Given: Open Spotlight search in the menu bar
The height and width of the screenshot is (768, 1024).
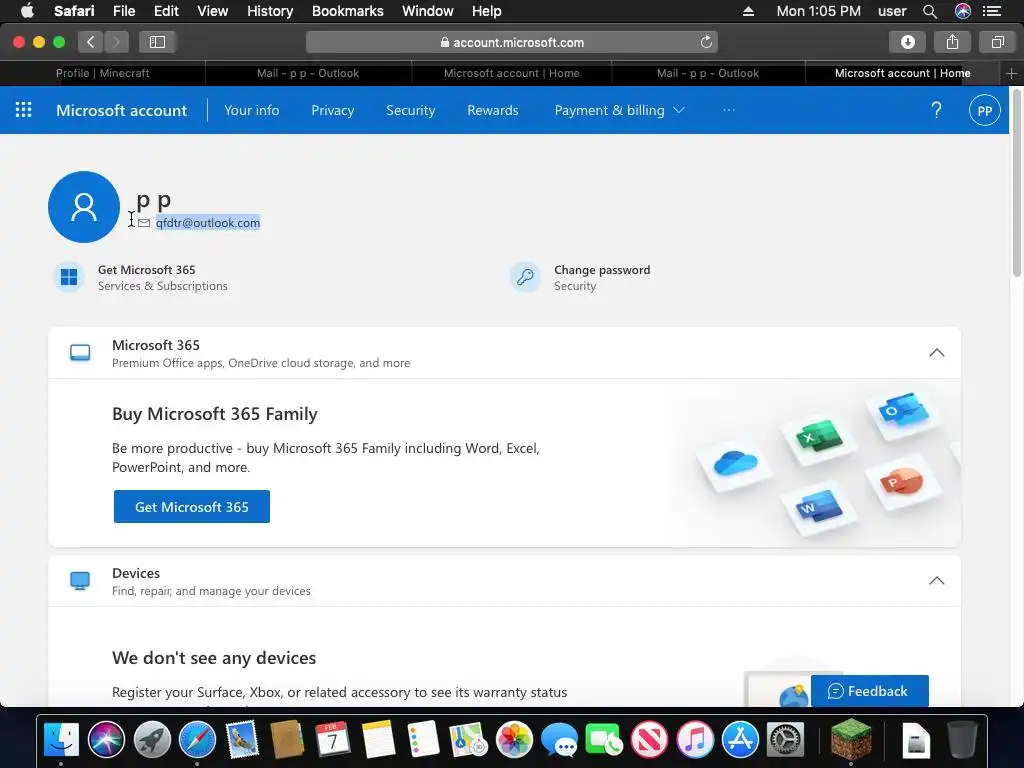Looking at the screenshot, I should tap(930, 11).
